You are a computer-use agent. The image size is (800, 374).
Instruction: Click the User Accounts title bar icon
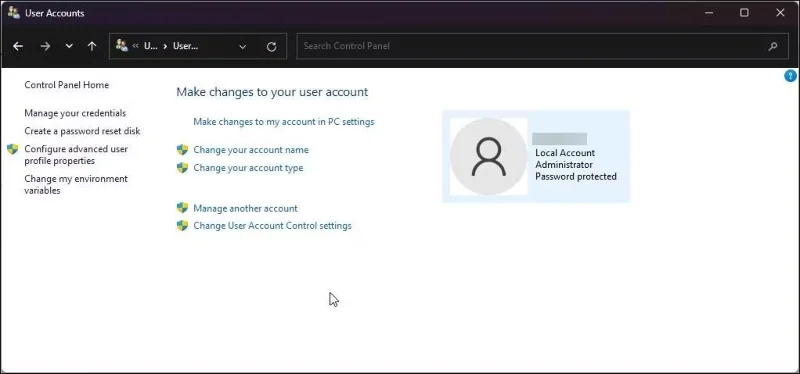click(x=14, y=13)
